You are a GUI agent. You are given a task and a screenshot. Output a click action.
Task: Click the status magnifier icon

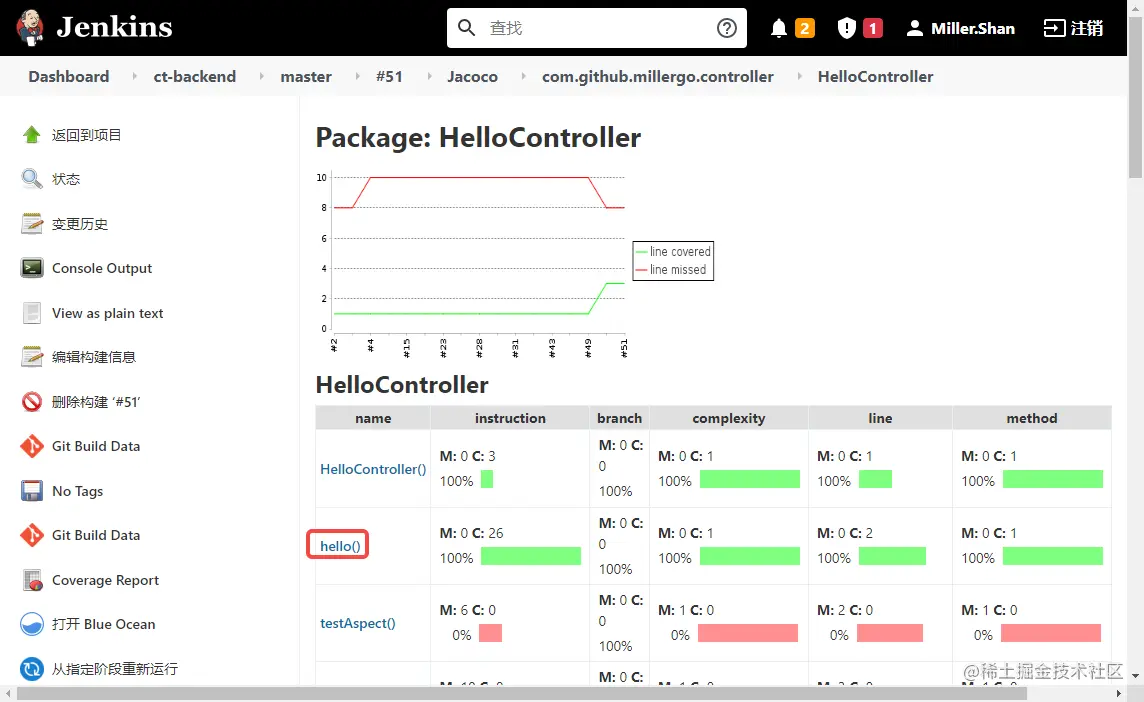[x=31, y=179]
